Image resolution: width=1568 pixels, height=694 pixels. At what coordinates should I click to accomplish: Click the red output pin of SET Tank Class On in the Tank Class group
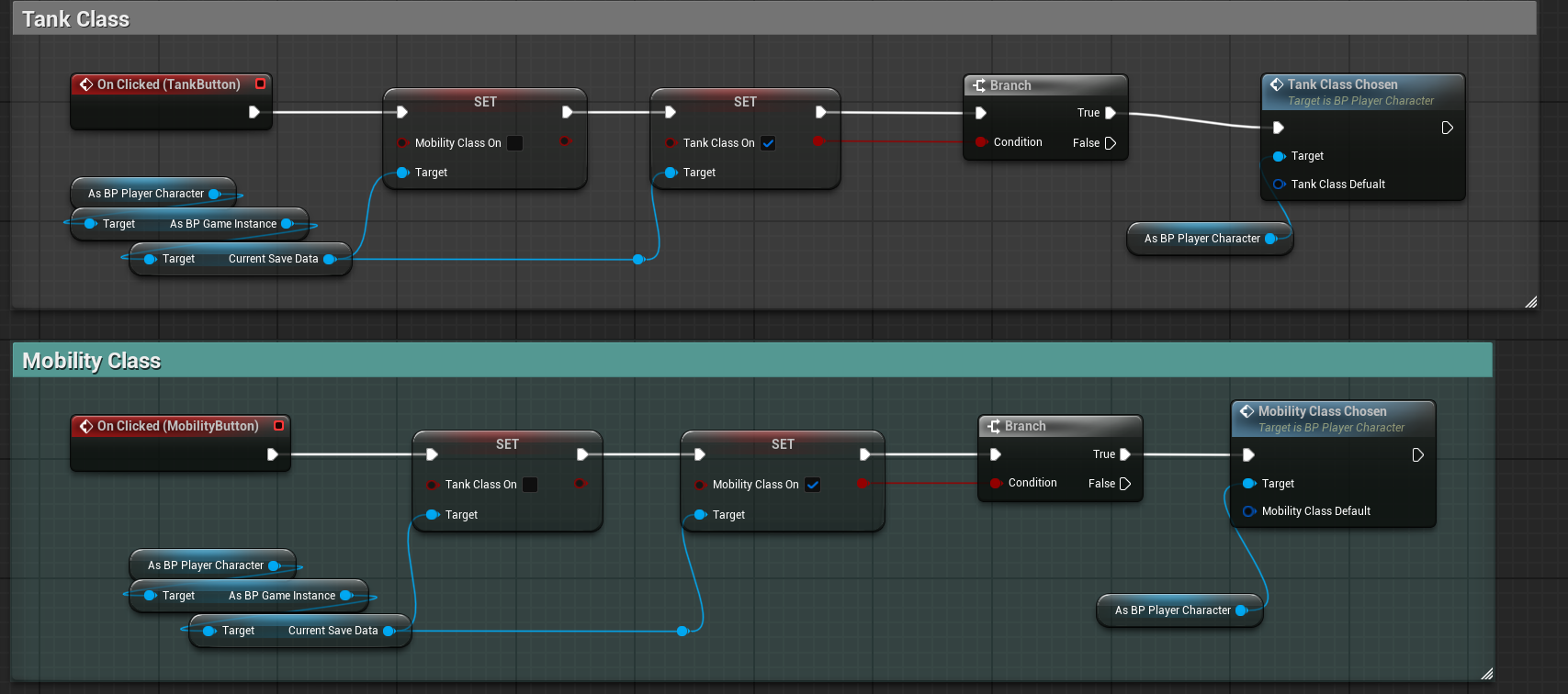point(818,141)
